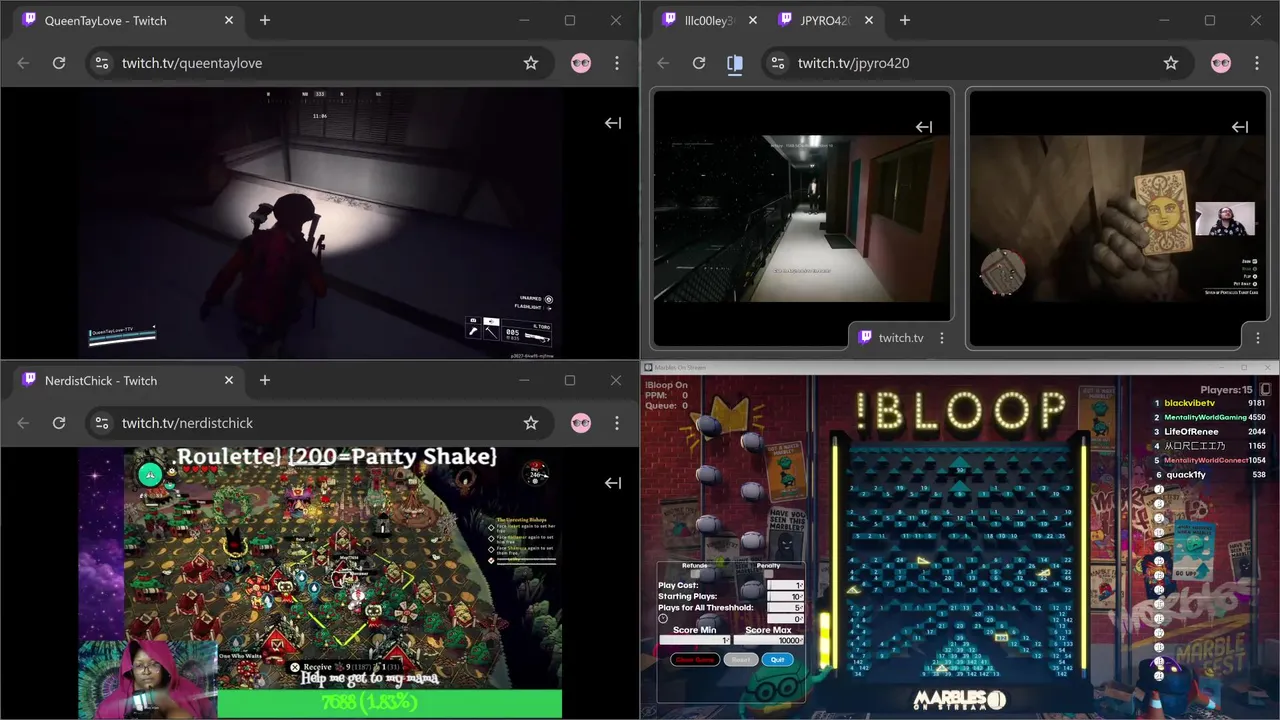Open profile avatar in QueenTayLove window

pyautogui.click(x=581, y=63)
